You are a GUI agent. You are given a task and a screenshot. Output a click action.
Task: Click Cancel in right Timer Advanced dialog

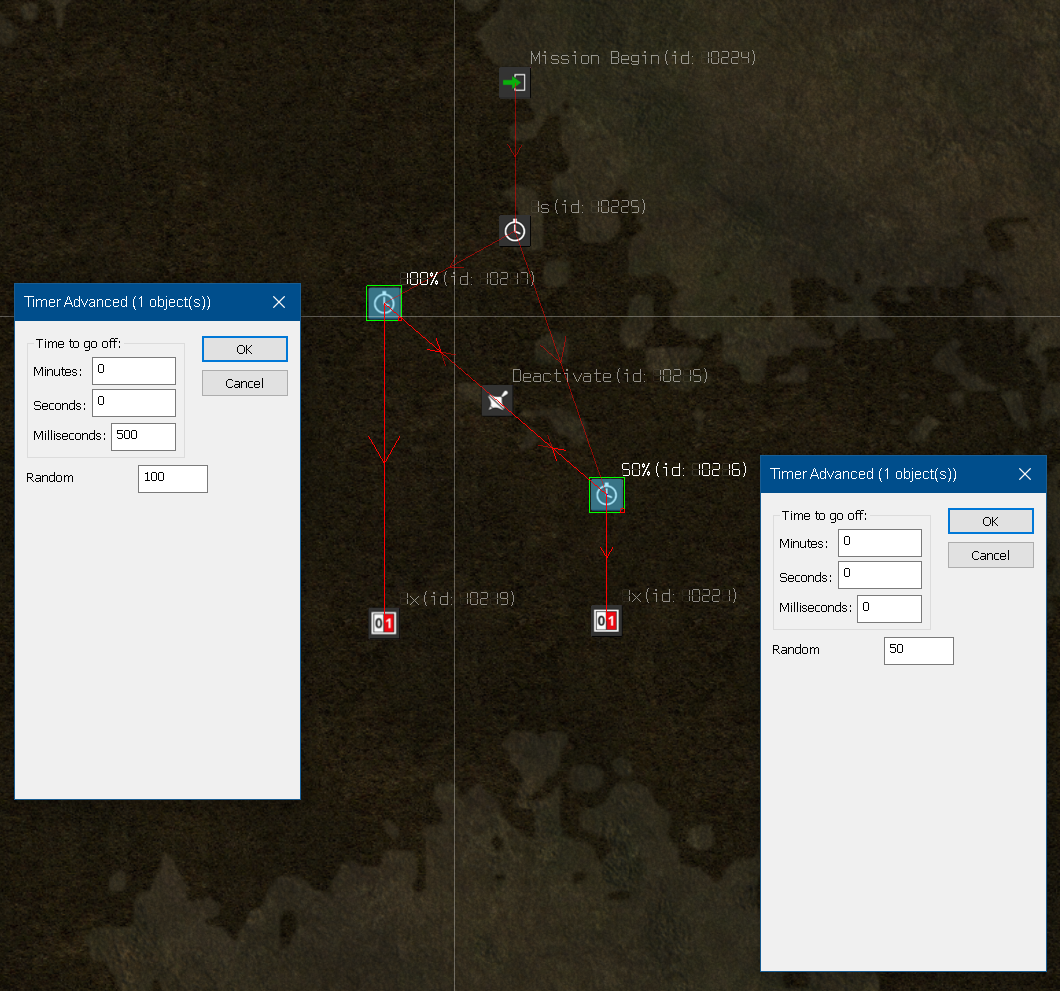click(990, 555)
